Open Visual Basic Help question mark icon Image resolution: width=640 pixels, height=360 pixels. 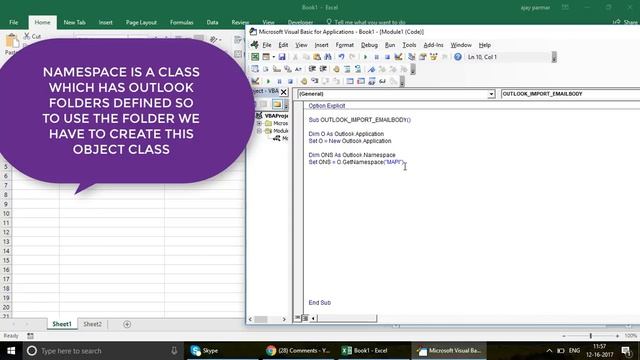coord(458,57)
